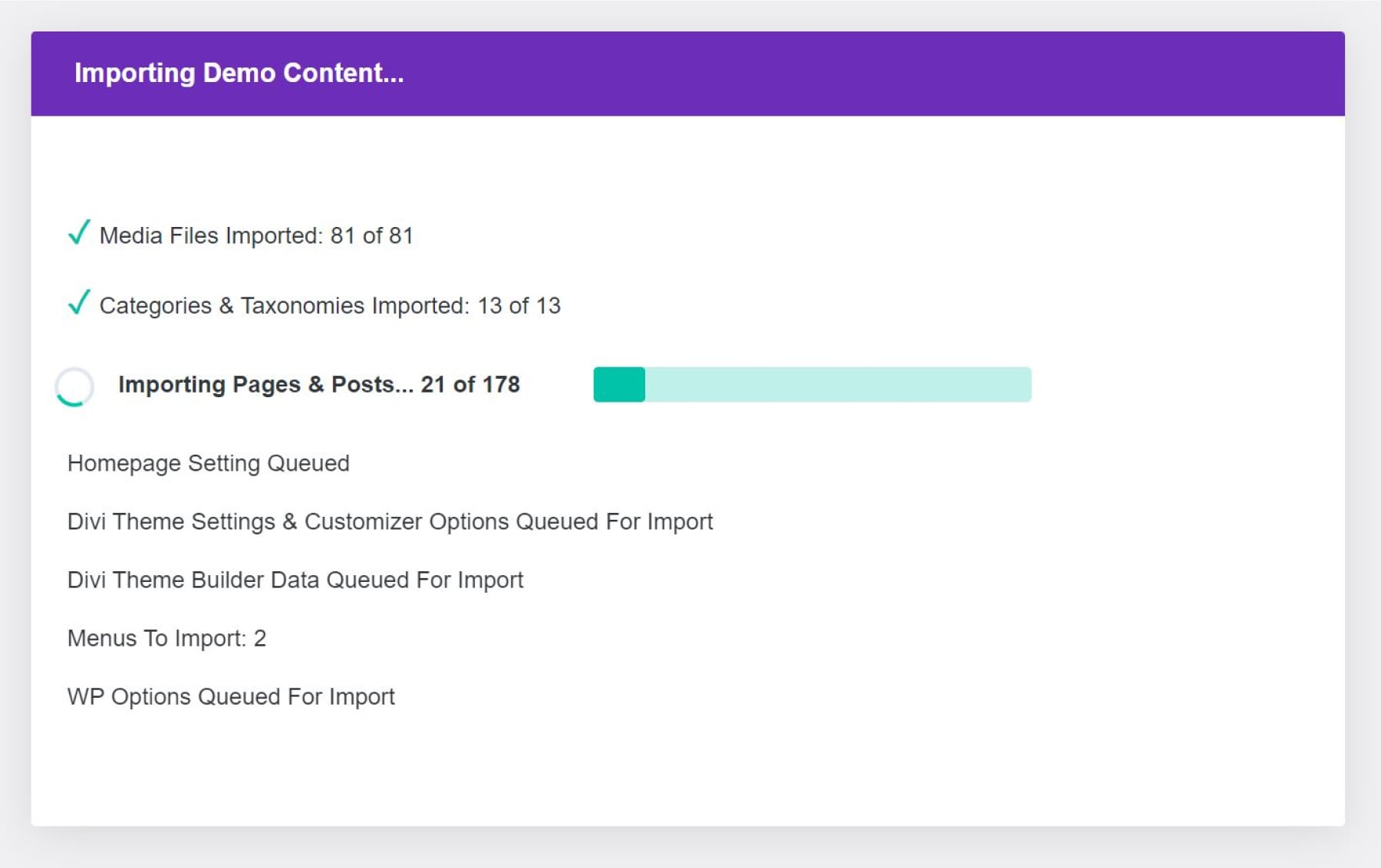Click the filled teal part of progress bar
The image size is (1381, 868).
click(x=619, y=385)
